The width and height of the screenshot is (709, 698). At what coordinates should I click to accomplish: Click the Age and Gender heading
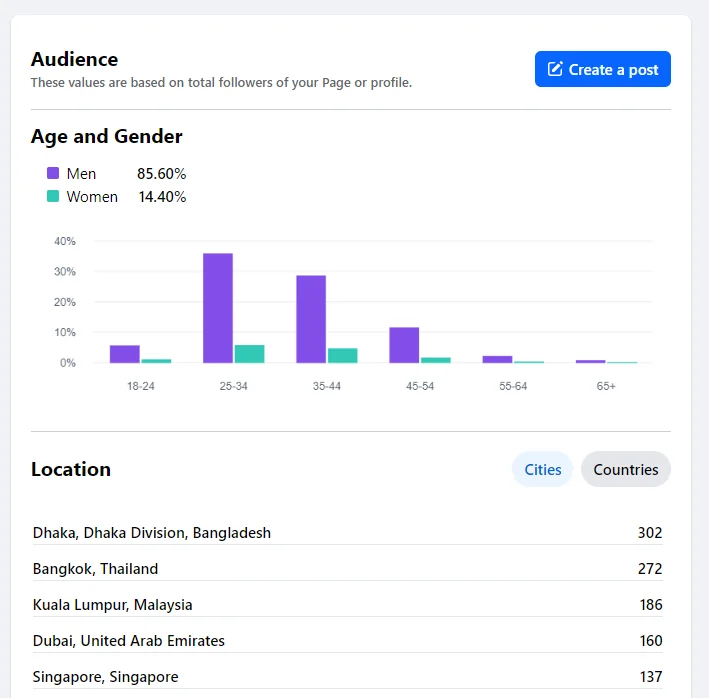click(107, 136)
